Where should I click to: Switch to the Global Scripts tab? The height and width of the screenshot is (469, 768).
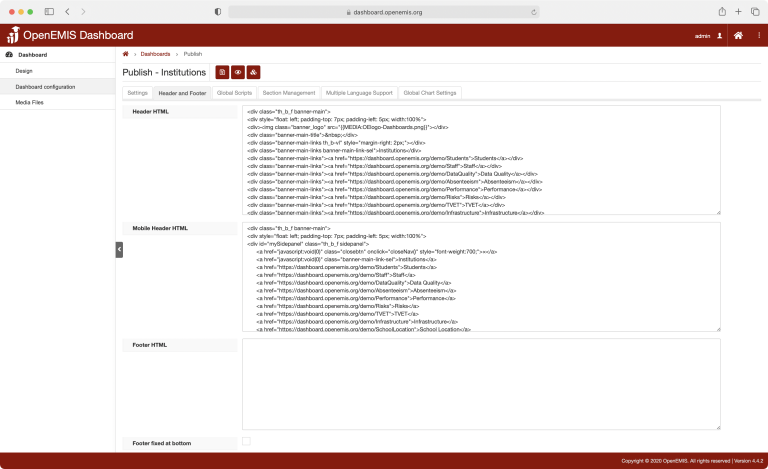(x=234, y=93)
